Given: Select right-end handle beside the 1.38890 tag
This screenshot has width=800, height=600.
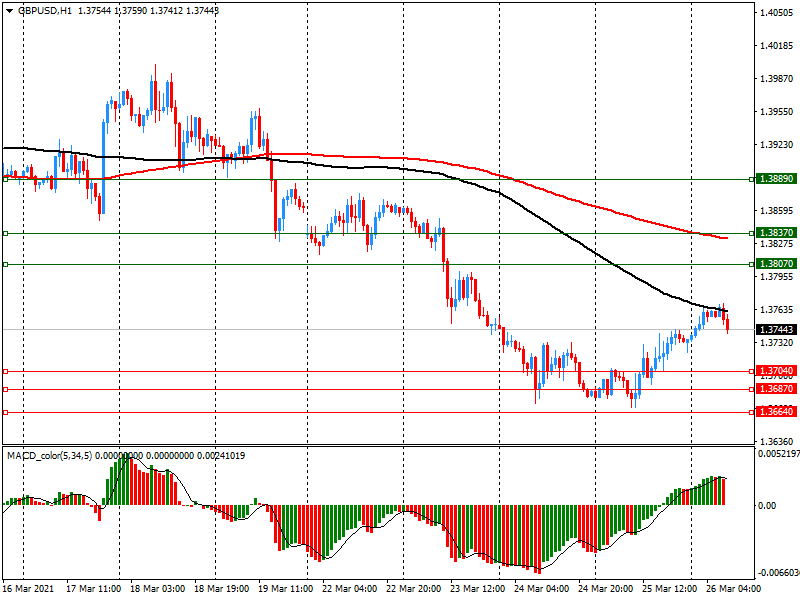Looking at the screenshot, I should [x=752, y=179].
